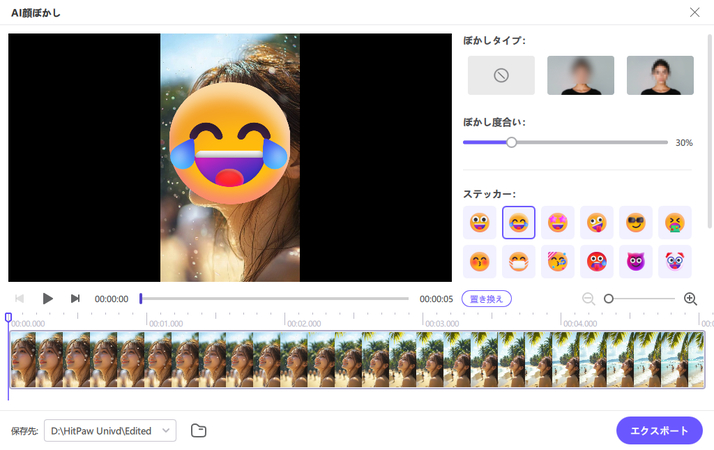Select the no-blur type option

(x=501, y=75)
